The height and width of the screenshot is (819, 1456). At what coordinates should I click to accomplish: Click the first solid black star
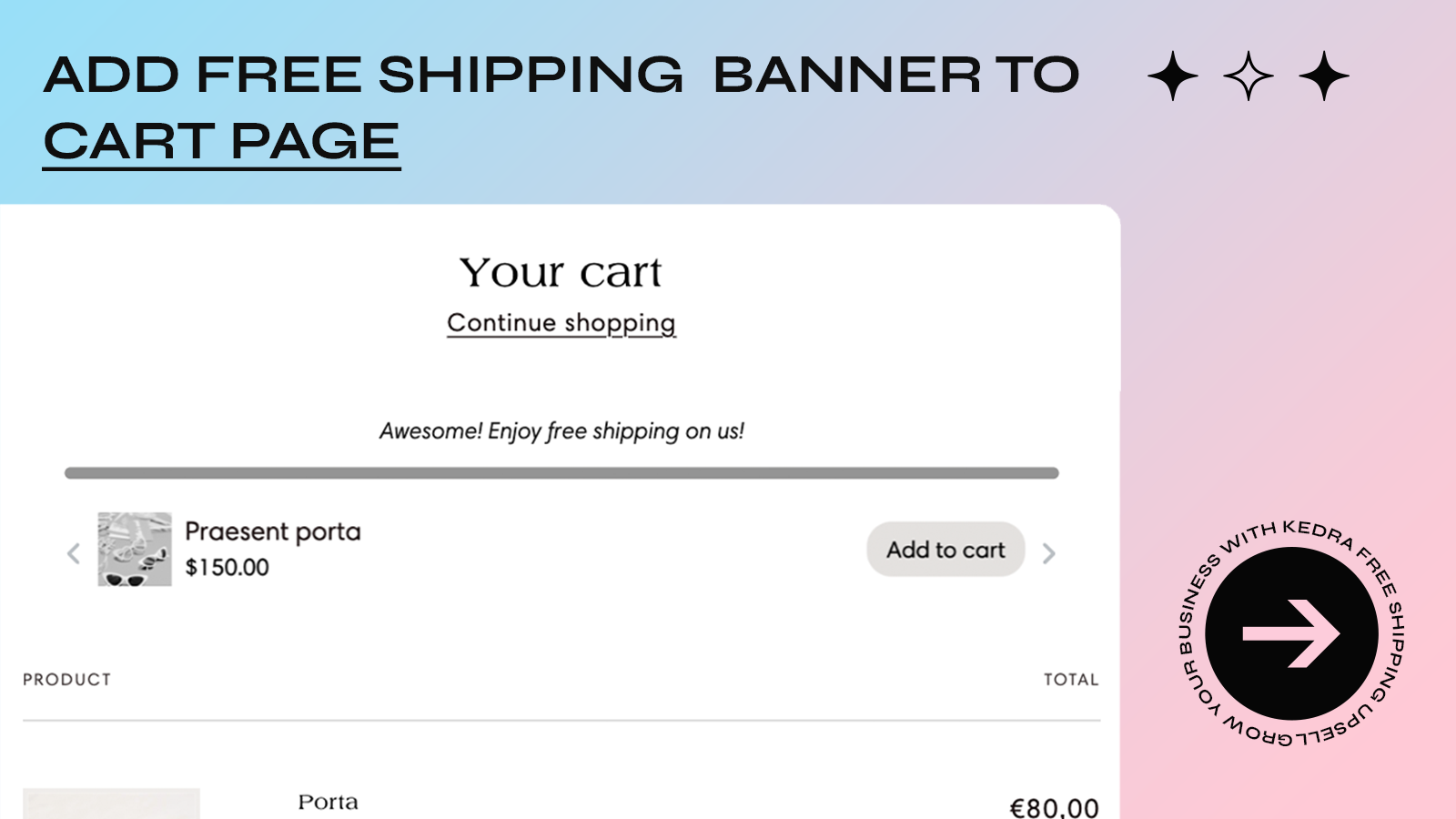[1173, 76]
